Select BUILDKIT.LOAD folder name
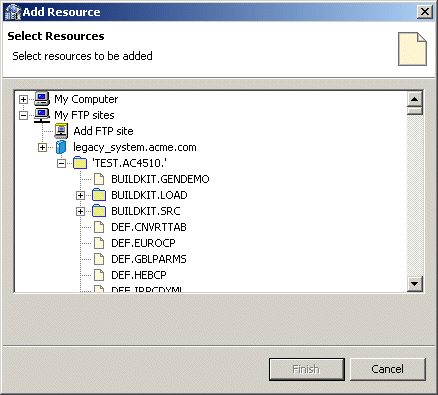 (x=149, y=195)
